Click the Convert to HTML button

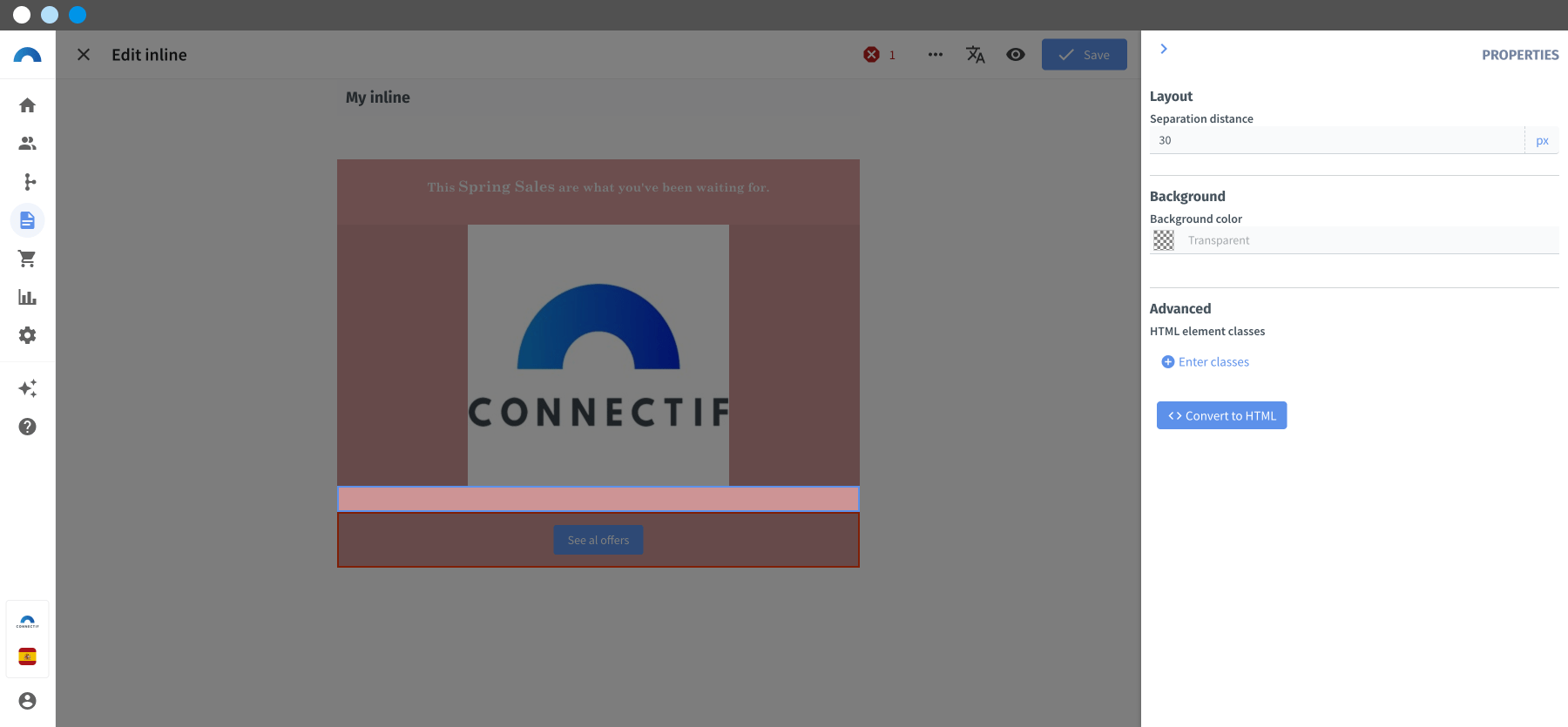point(1222,415)
